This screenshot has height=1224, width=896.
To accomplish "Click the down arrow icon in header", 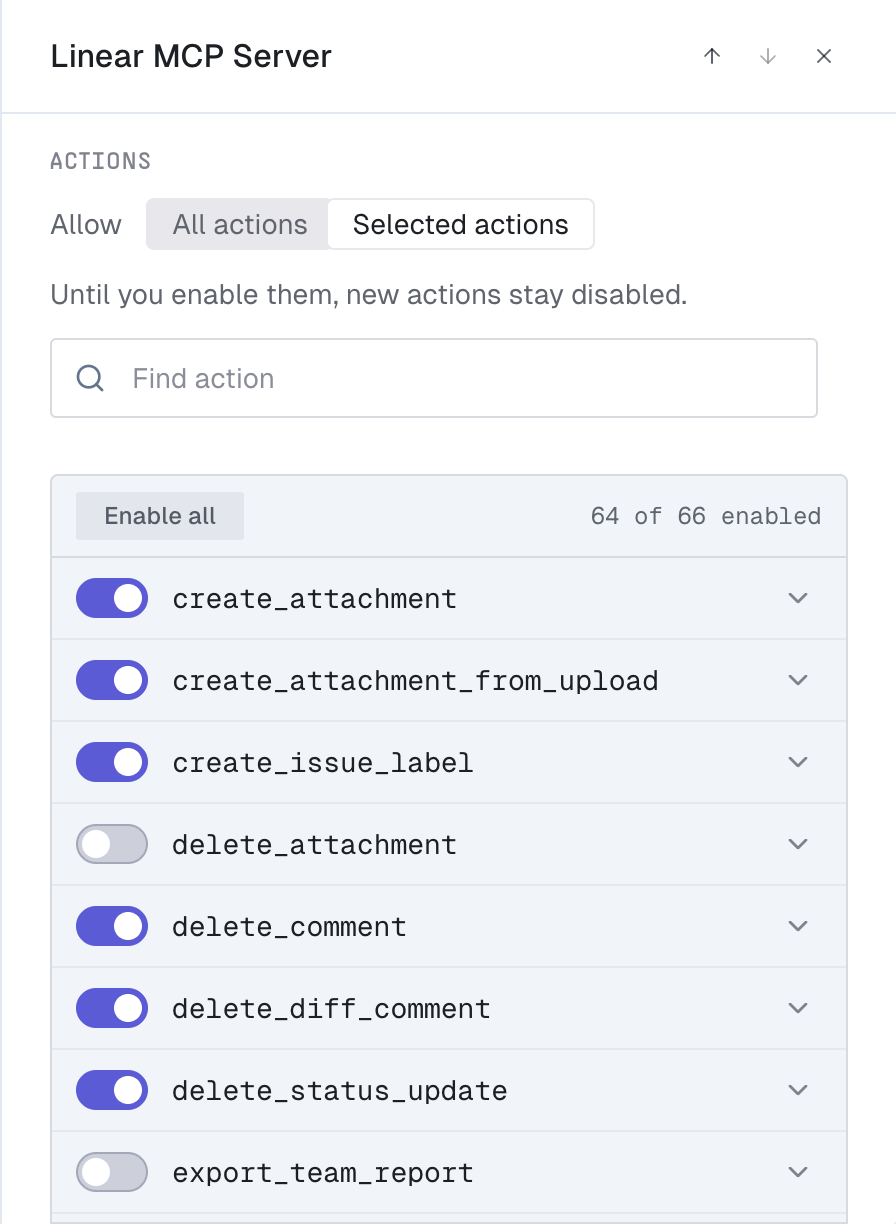I will (x=768, y=56).
